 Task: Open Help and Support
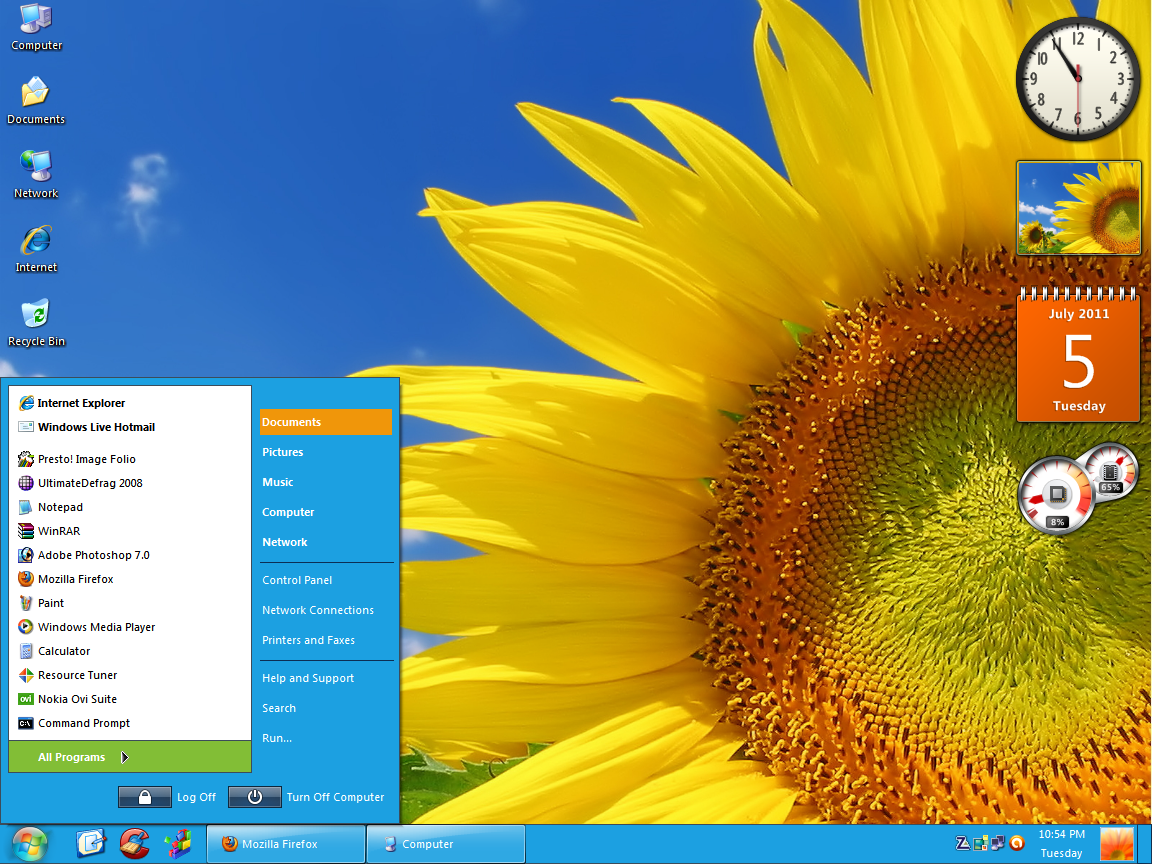tap(308, 678)
